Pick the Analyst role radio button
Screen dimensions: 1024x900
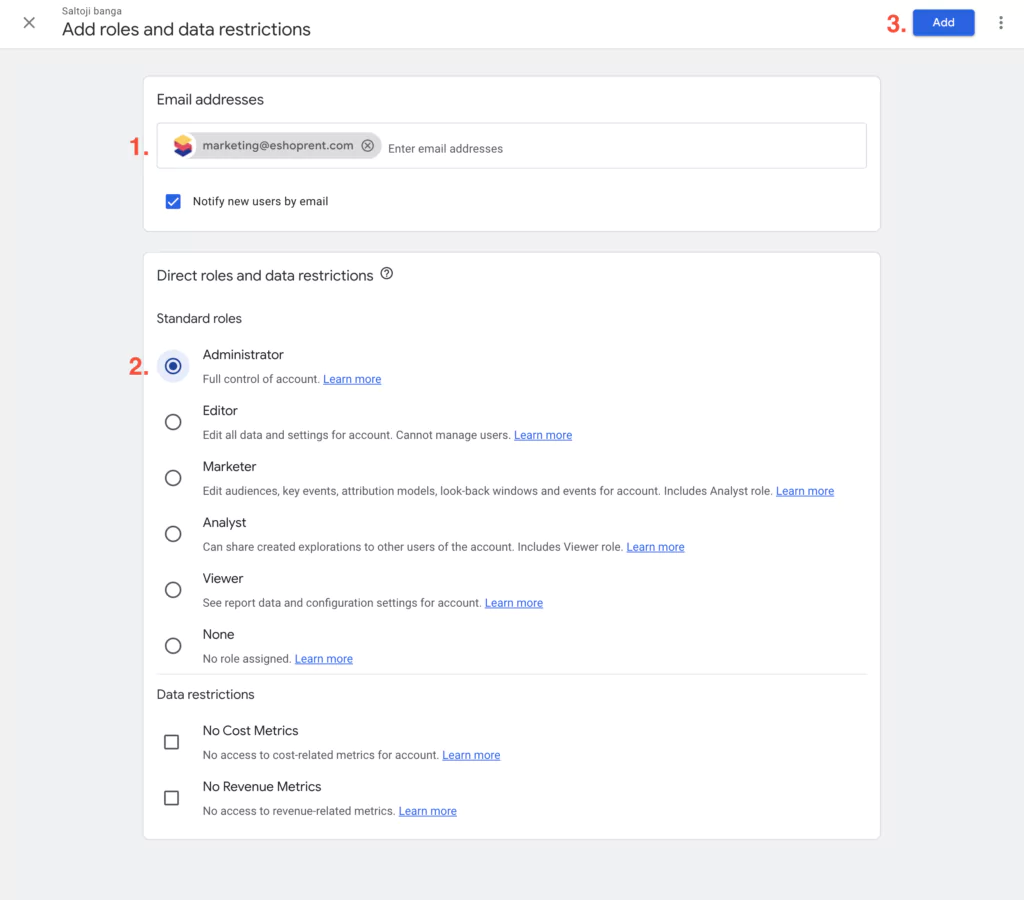[x=173, y=534]
